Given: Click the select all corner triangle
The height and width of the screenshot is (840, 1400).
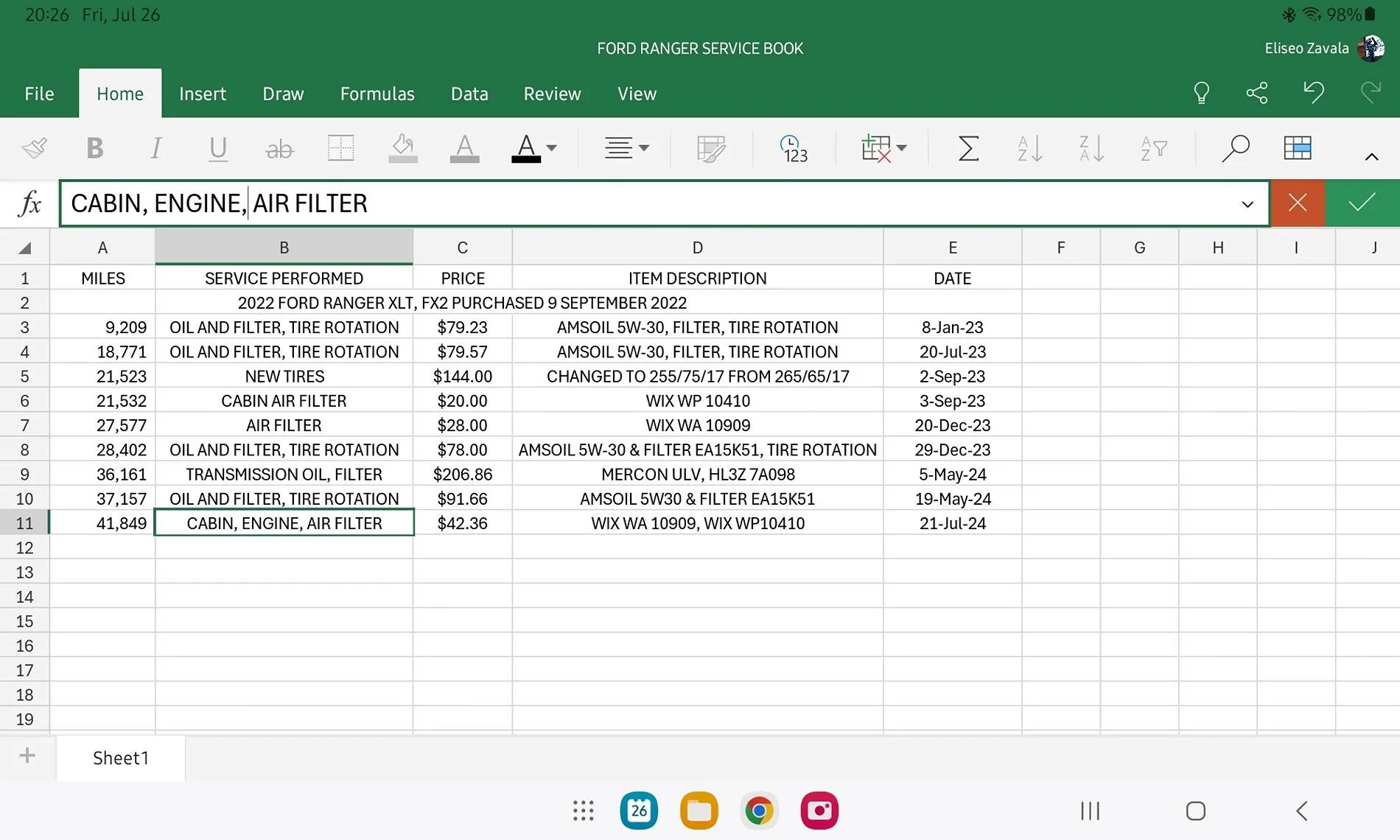Looking at the screenshot, I should [x=24, y=248].
